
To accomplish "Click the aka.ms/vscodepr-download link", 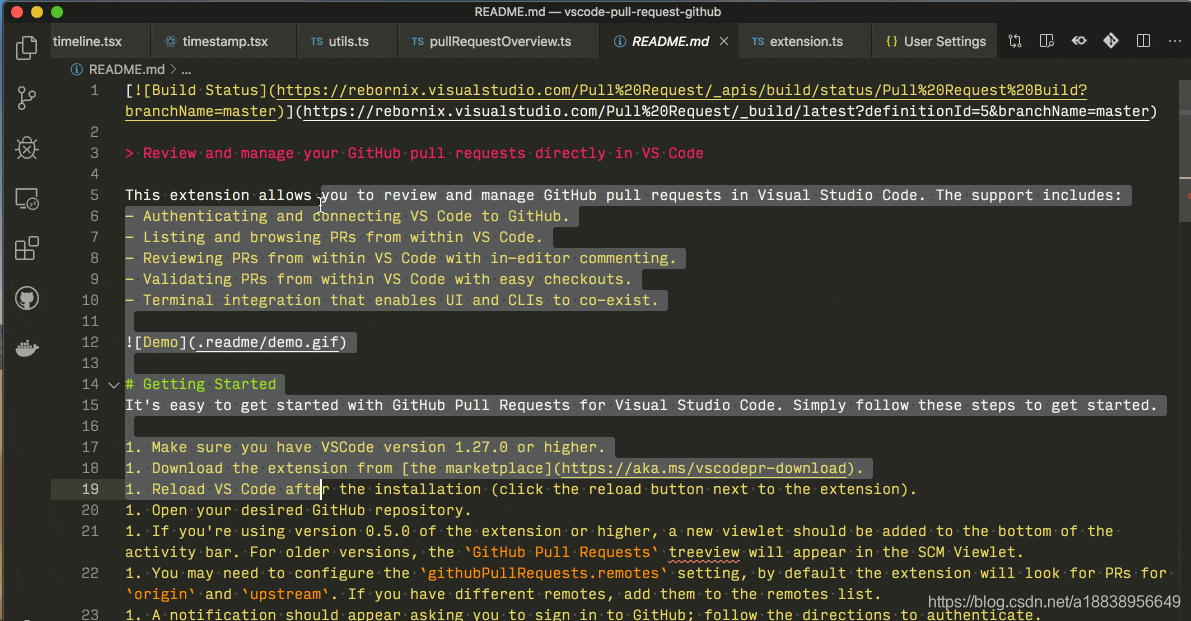I will pos(704,468).
